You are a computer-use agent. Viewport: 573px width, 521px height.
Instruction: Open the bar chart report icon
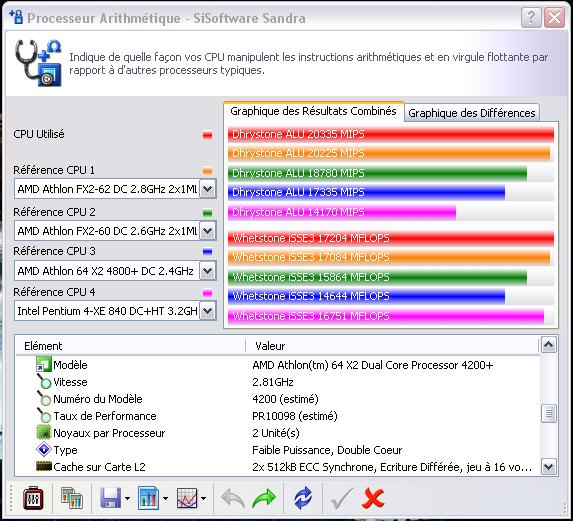[148, 498]
